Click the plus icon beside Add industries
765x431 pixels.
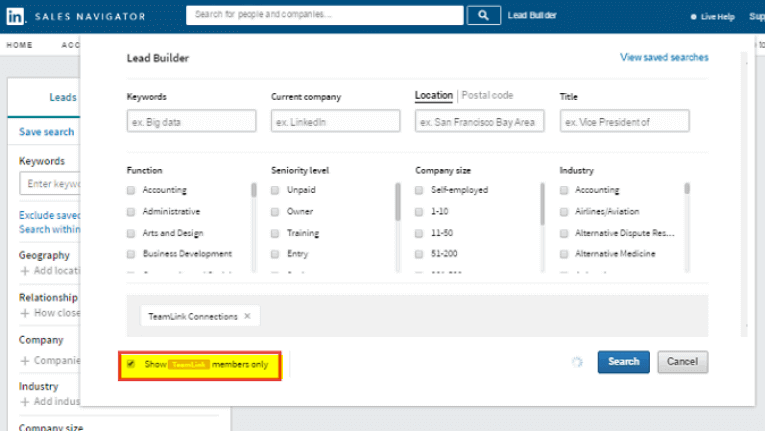click(x=25, y=402)
